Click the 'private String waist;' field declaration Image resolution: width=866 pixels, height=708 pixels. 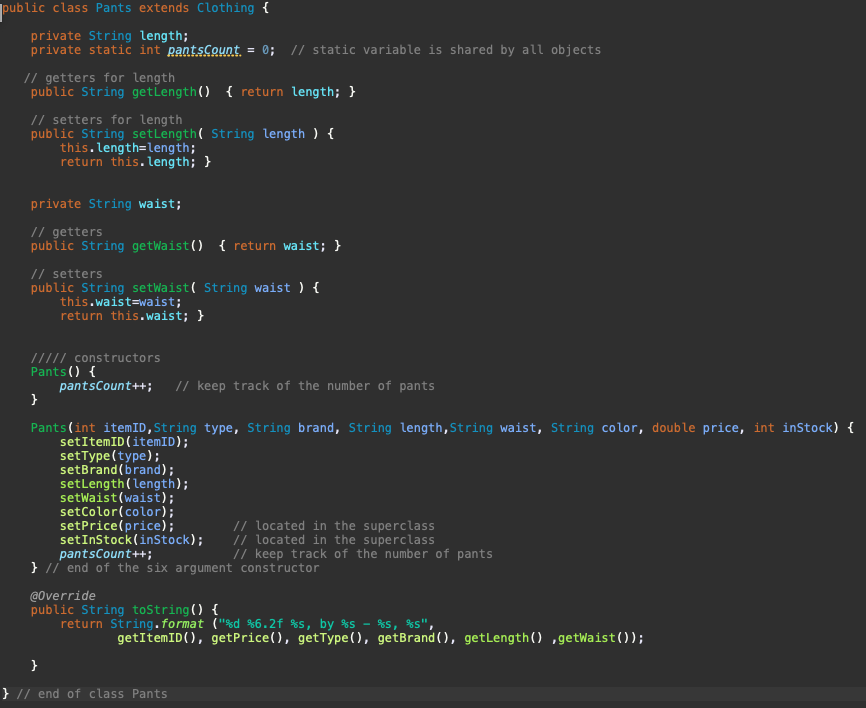click(106, 204)
